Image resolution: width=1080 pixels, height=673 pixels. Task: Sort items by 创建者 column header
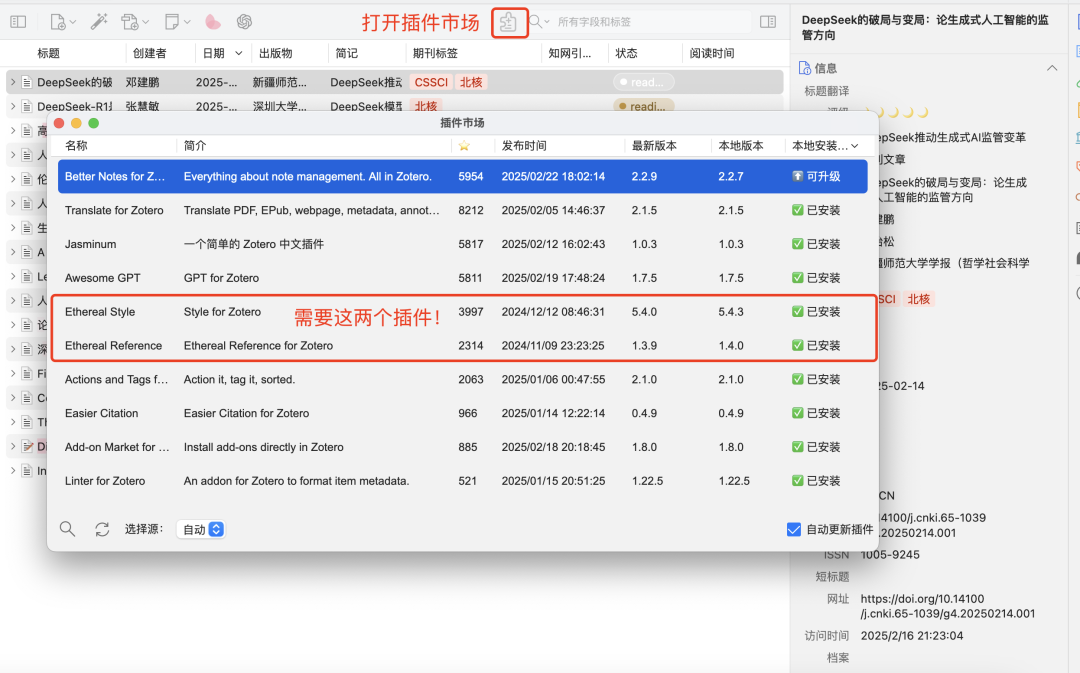point(149,53)
